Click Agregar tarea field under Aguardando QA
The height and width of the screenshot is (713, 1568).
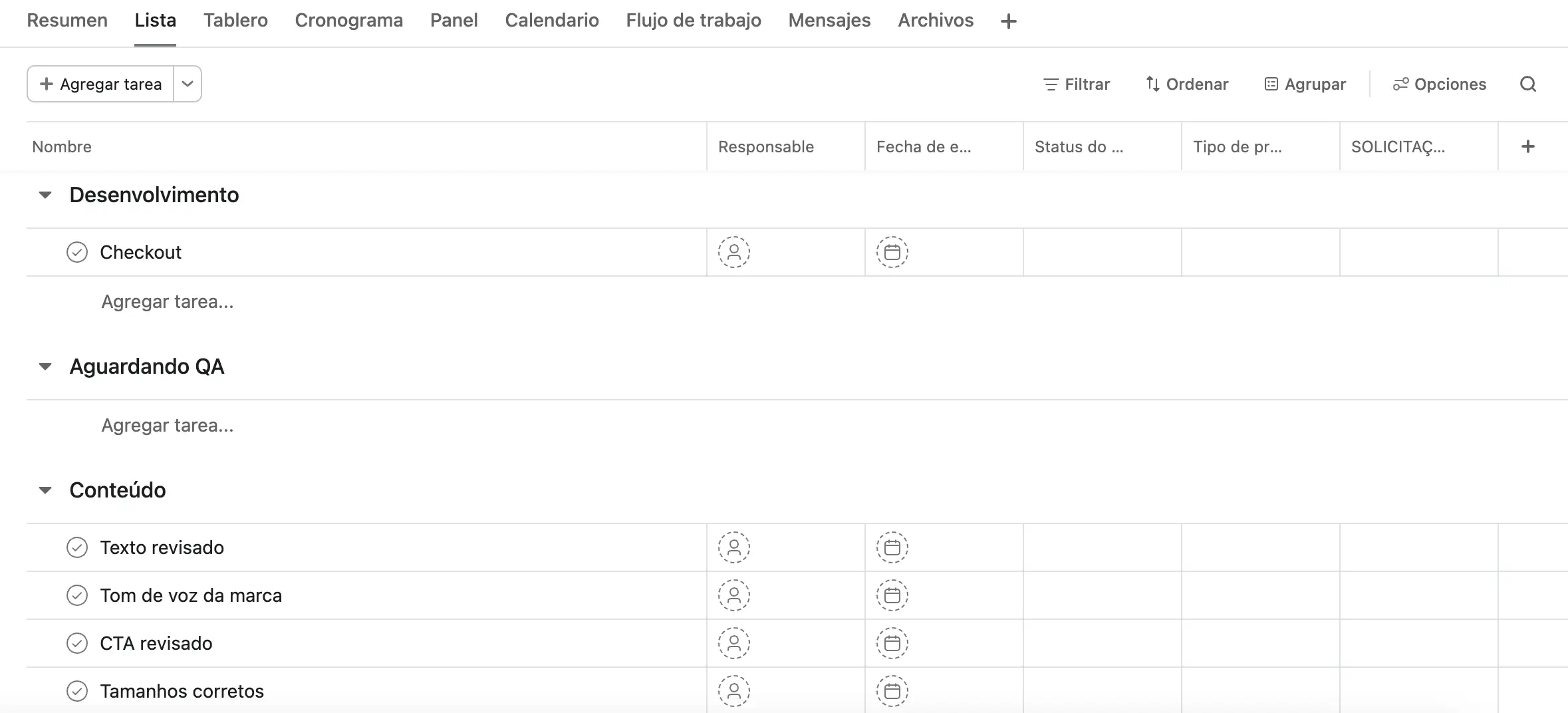click(x=168, y=426)
